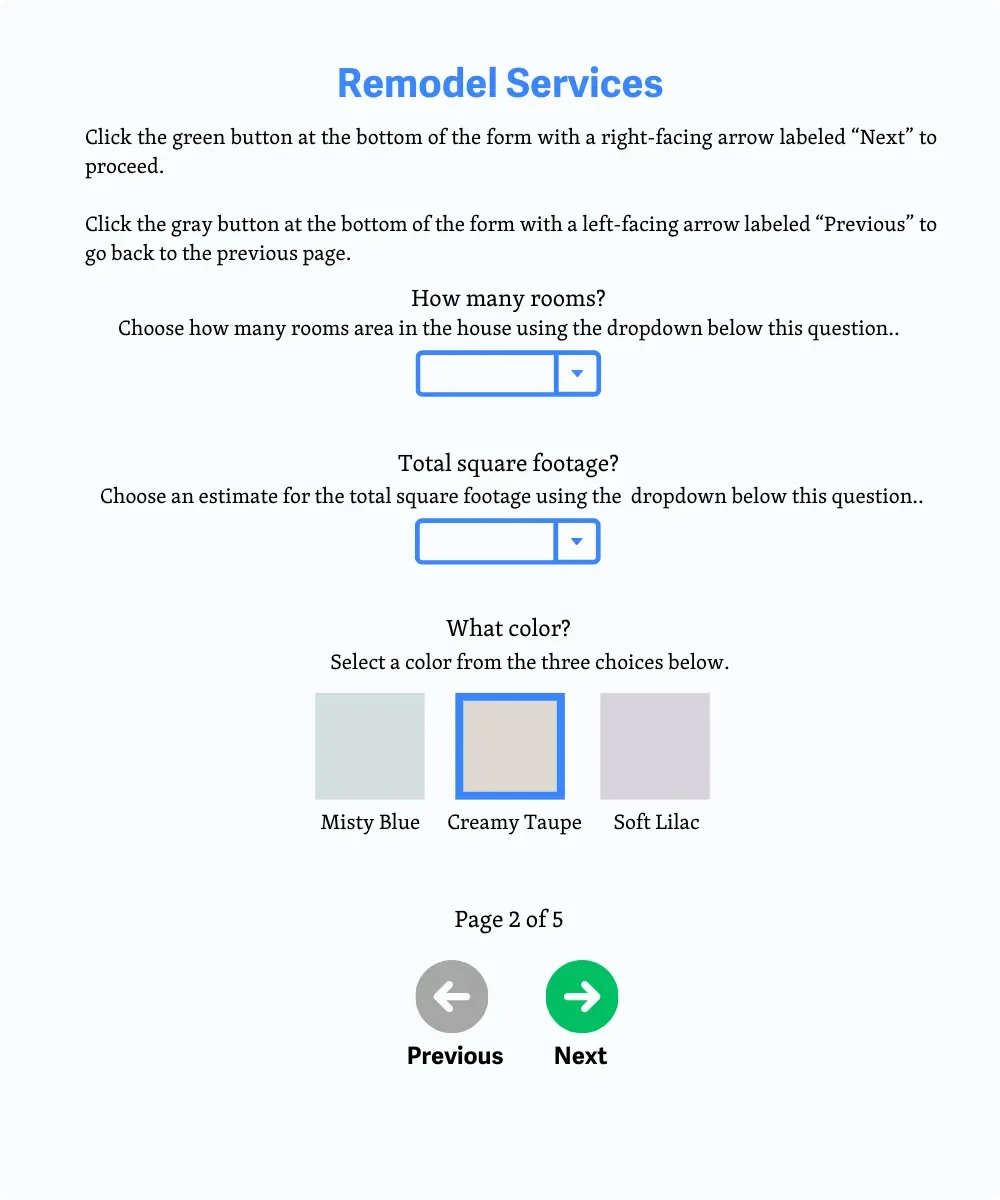Click the 'What color?' question heading
The image size is (1000, 1200).
(508, 628)
